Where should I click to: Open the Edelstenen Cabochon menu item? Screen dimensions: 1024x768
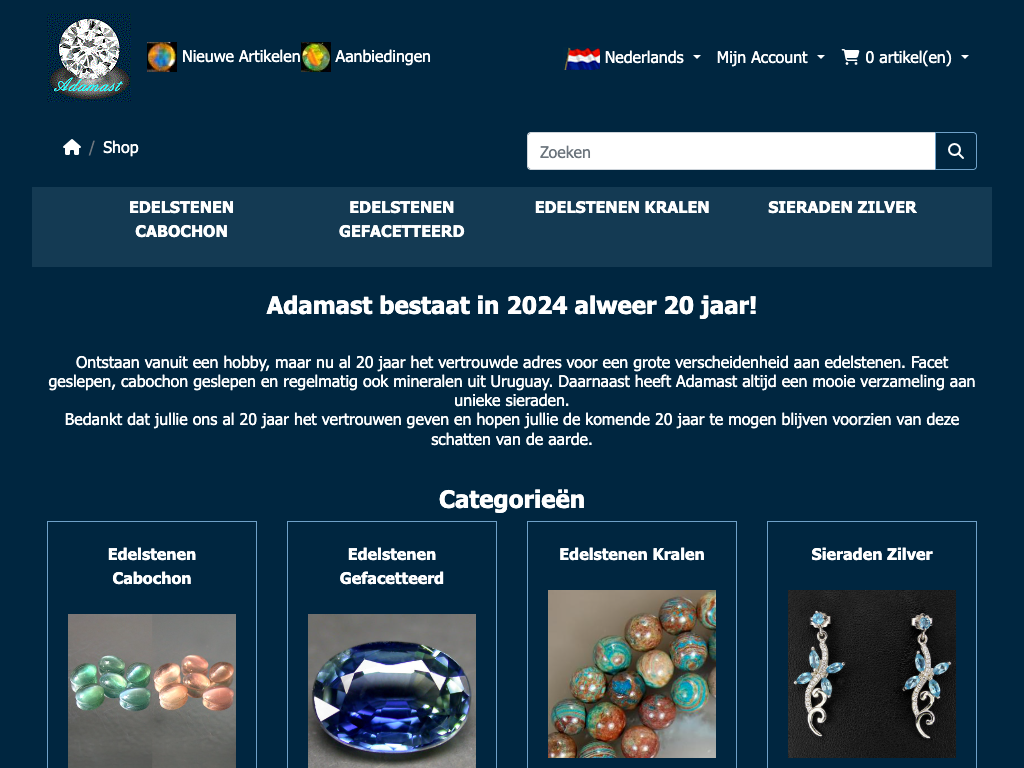click(182, 219)
